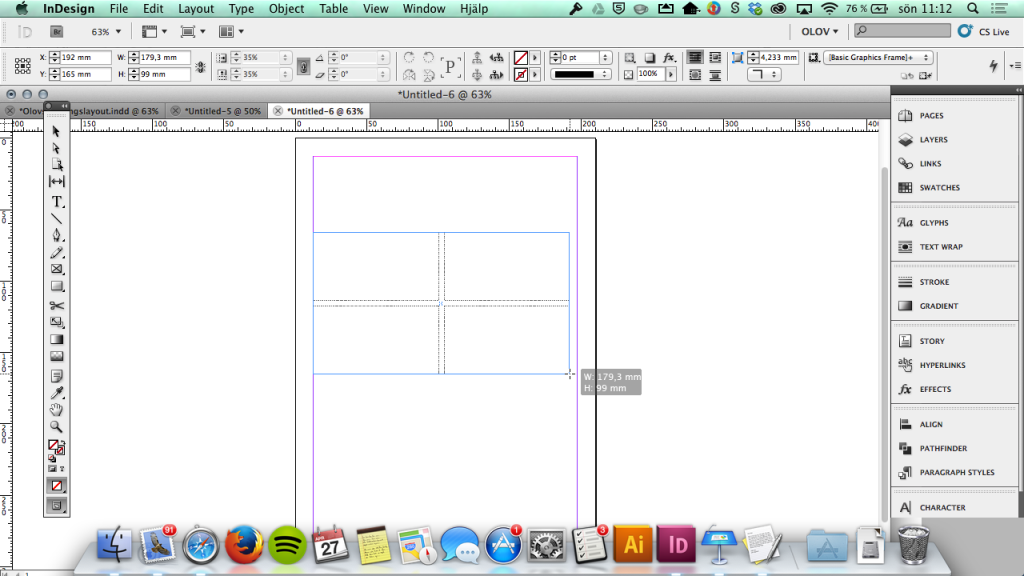Screen dimensions: 1024x576
Task: Select the Free Transform tool
Action: [57, 322]
